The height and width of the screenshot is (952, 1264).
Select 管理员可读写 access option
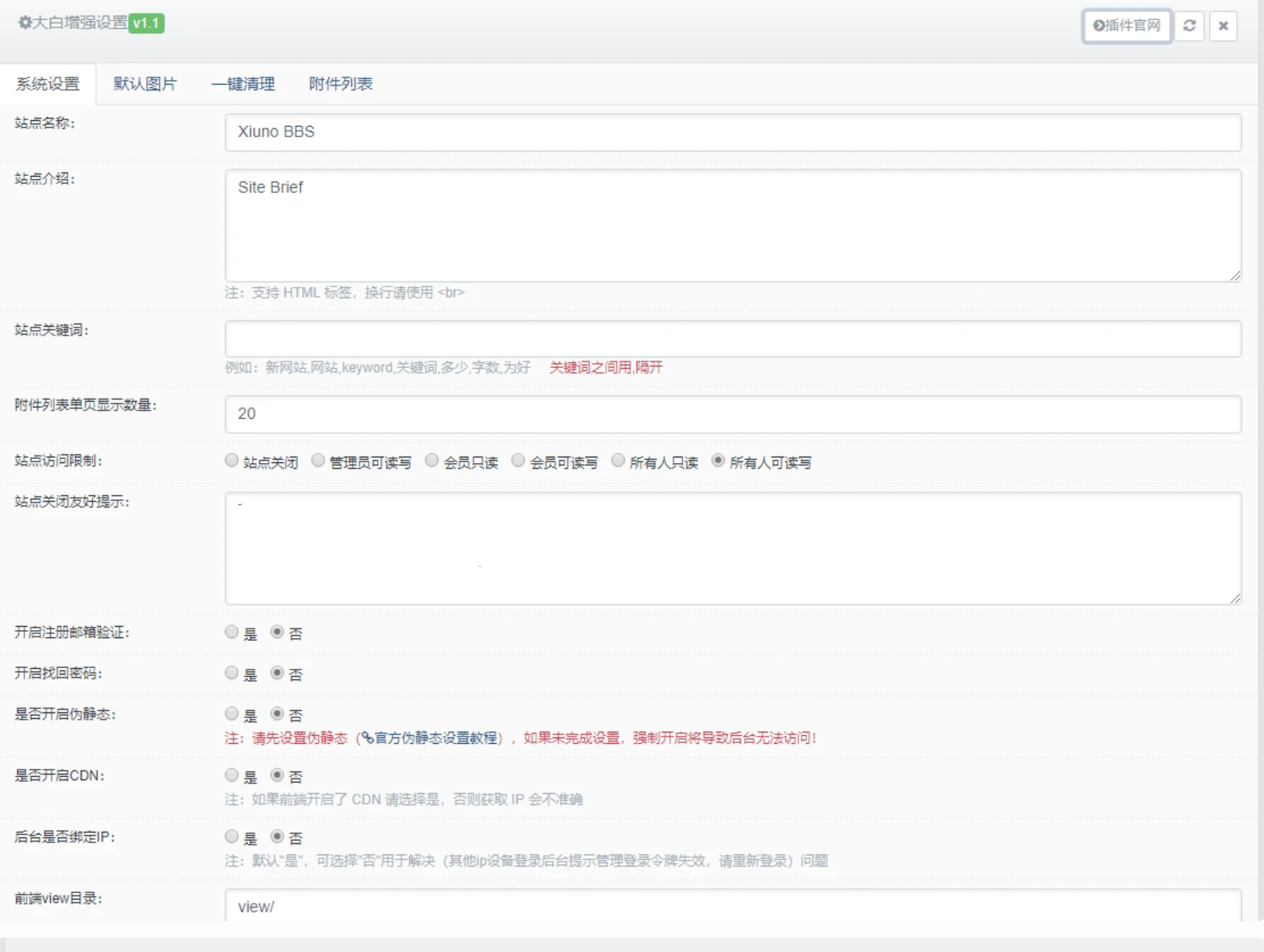pyautogui.click(x=320, y=461)
